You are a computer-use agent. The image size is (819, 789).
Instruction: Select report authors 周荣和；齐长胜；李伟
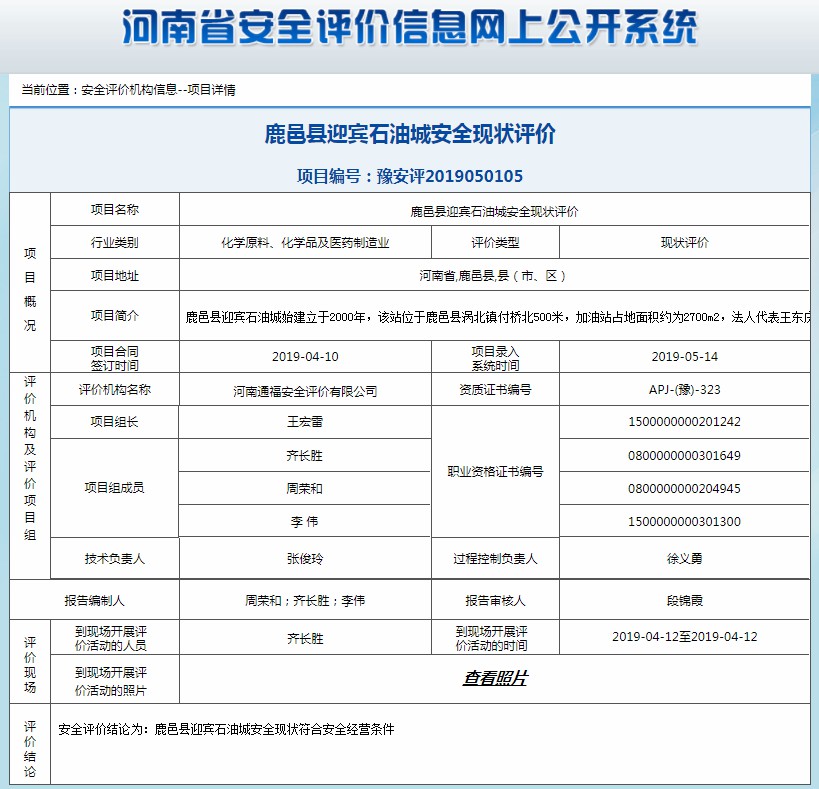(x=305, y=600)
